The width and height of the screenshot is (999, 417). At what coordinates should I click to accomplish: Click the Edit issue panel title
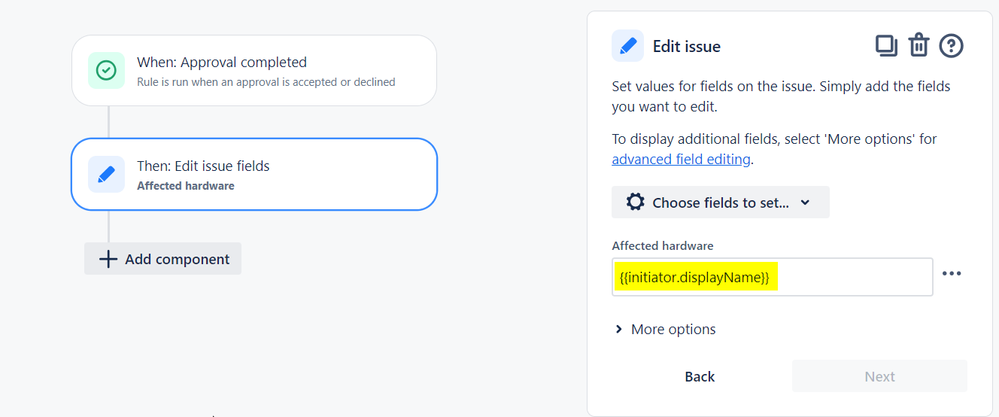tap(686, 46)
